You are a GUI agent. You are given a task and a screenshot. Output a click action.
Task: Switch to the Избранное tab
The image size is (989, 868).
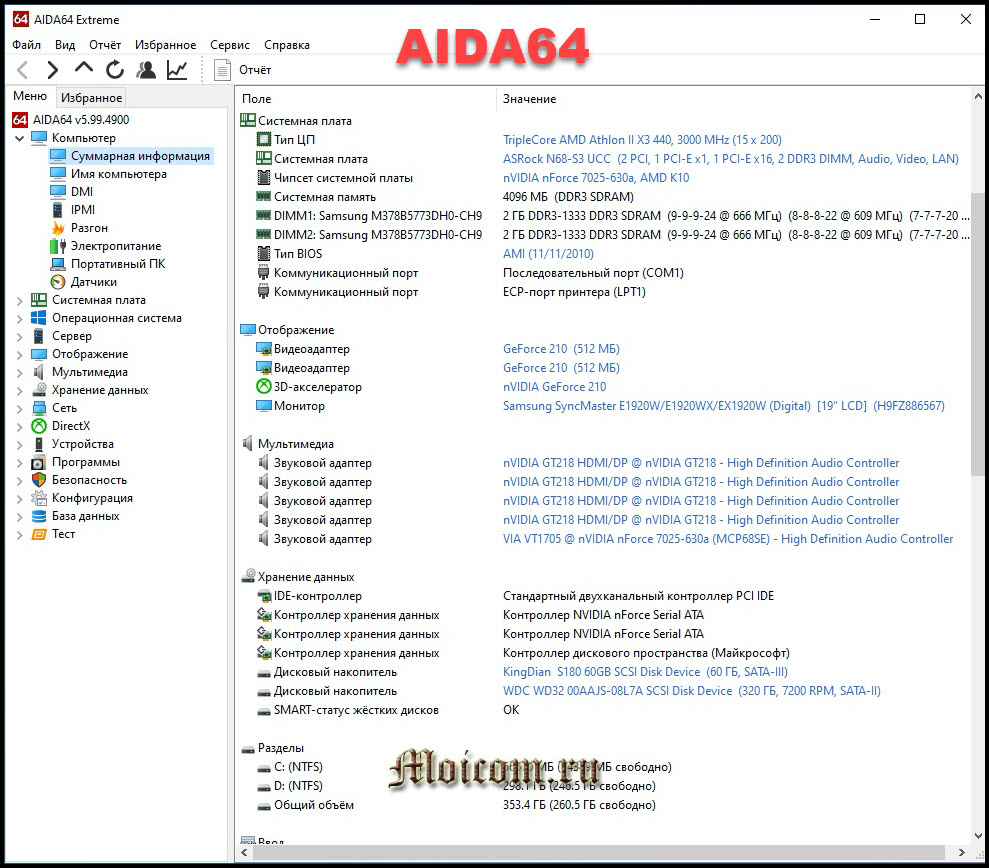91,97
